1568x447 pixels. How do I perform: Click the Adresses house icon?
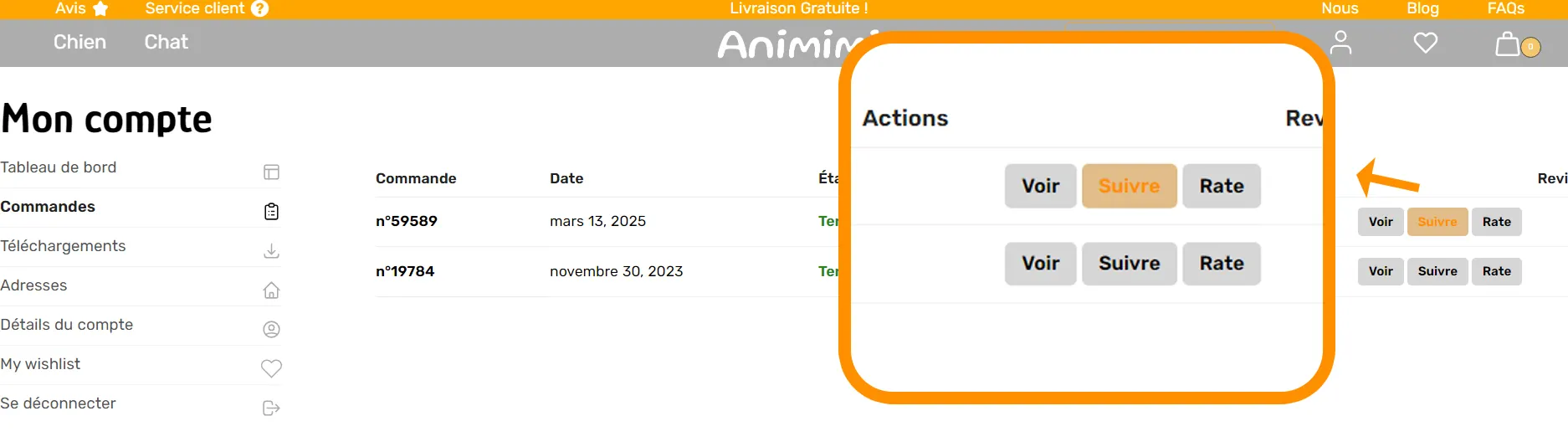pyautogui.click(x=271, y=290)
